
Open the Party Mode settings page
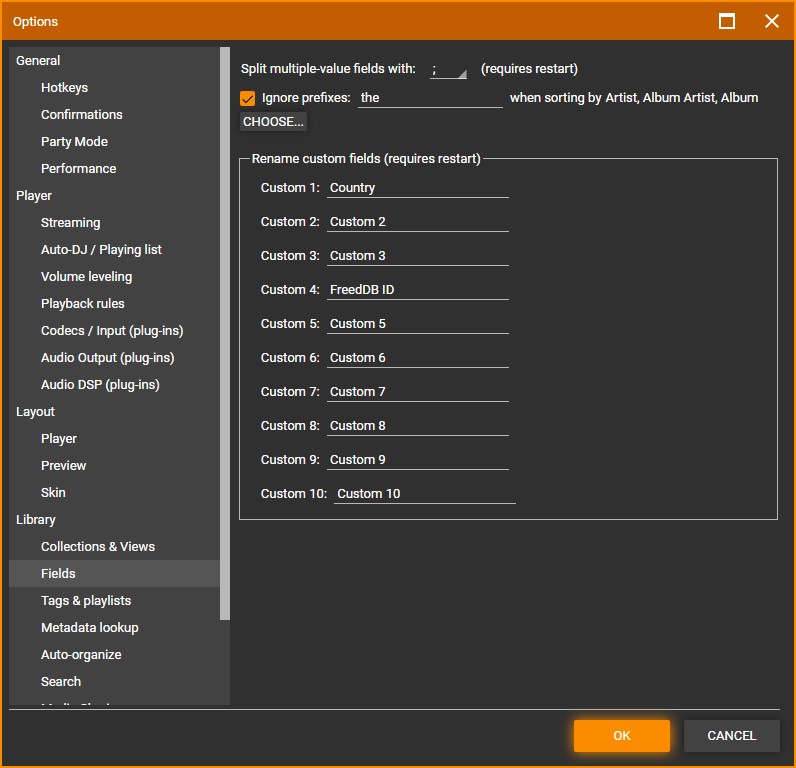pyautogui.click(x=74, y=142)
